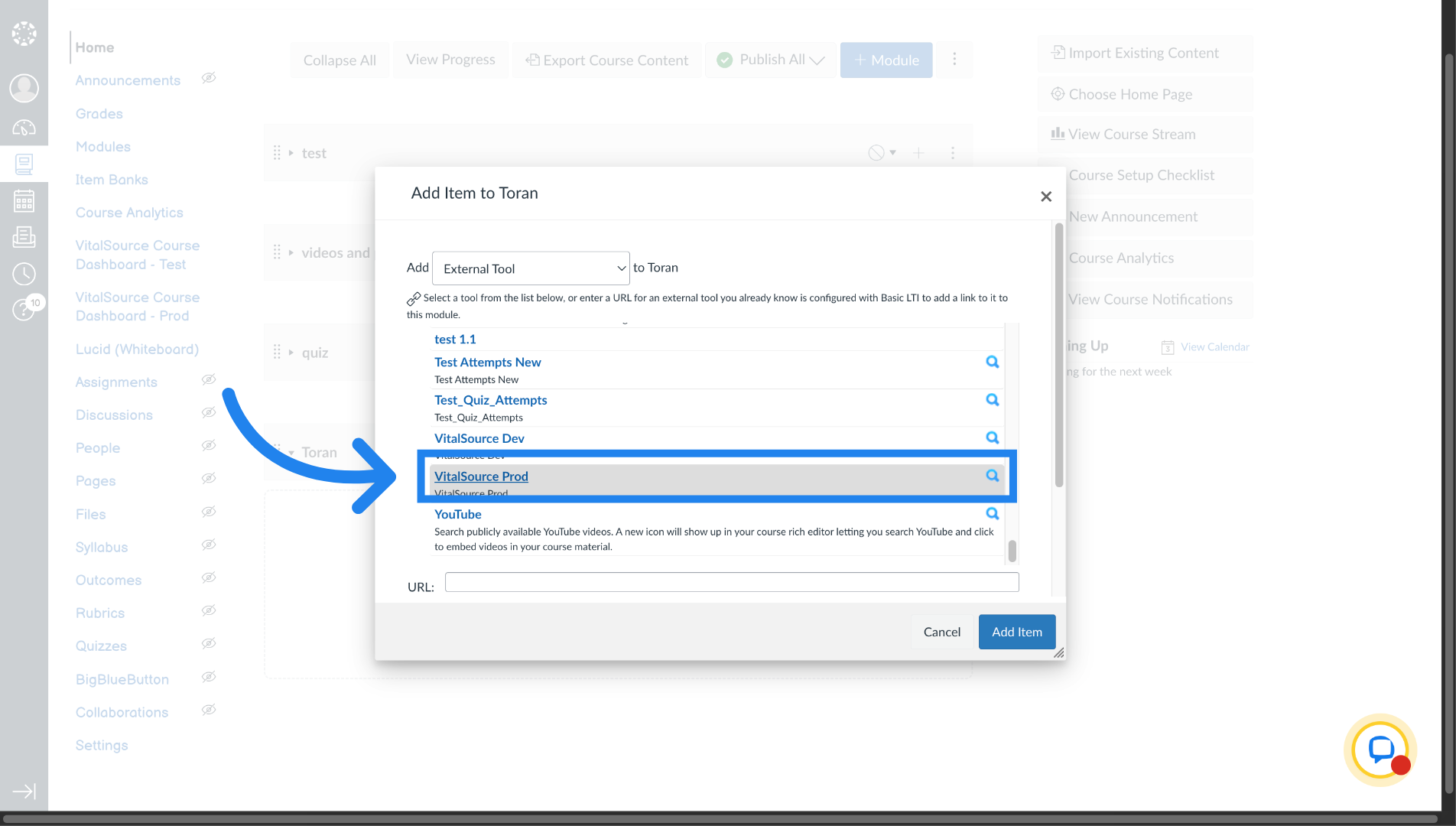Click the external tool list scrollbar thumb
Screen dimensions: 1456x826
point(1012,551)
